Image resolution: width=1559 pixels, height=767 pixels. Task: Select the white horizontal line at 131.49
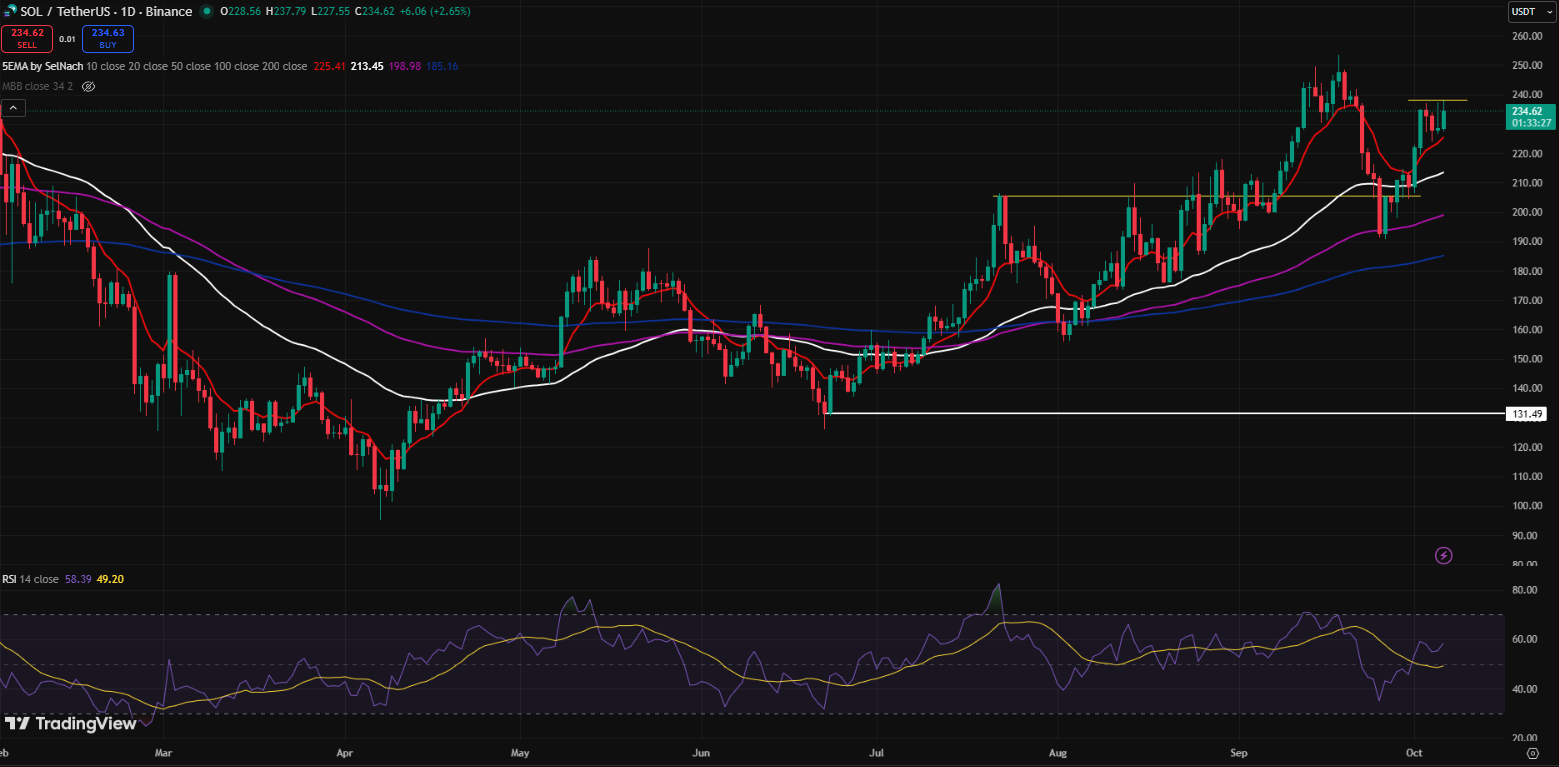[x=1100, y=413]
